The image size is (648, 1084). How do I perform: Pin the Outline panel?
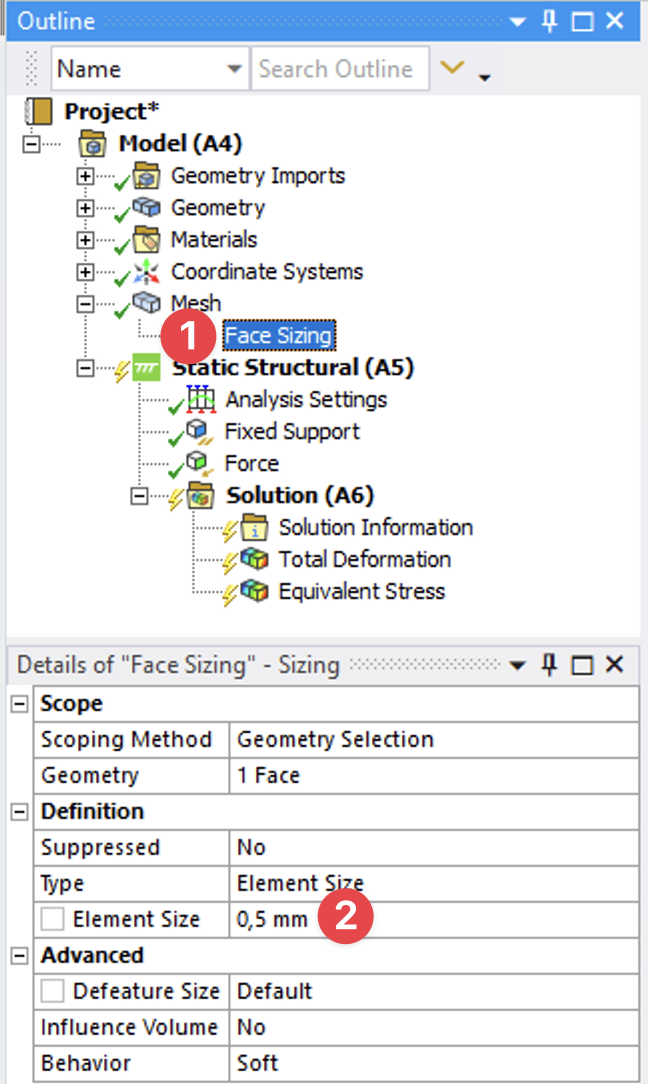tap(550, 21)
